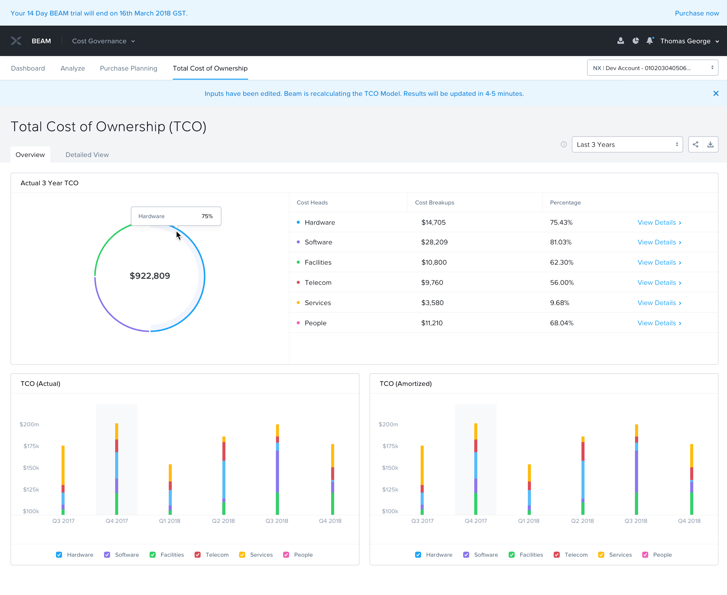Open the Cost Governance dropdown
727x595 pixels.
(103, 41)
